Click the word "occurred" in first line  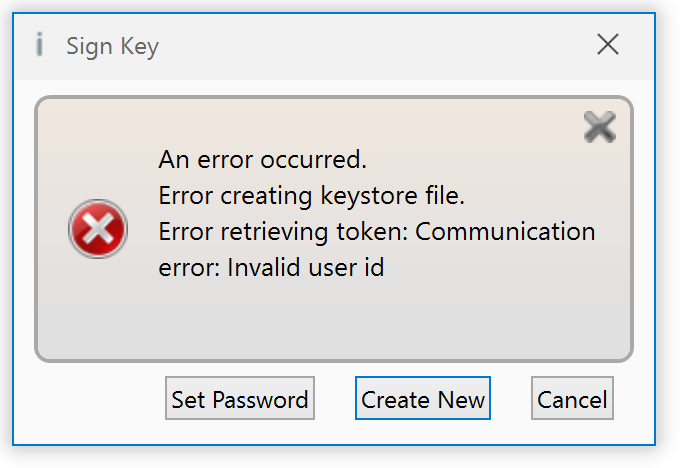tap(316, 159)
